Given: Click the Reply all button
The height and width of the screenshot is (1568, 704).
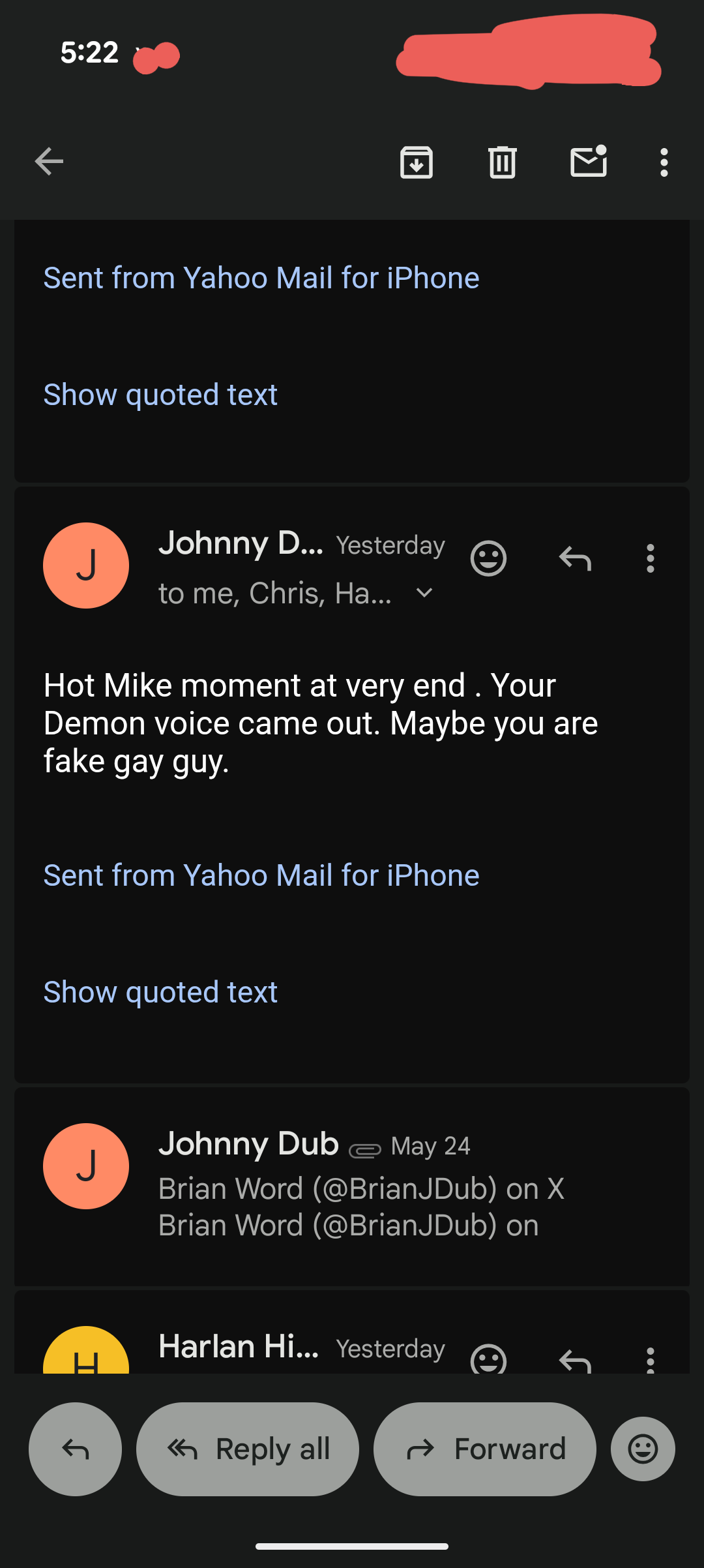Looking at the screenshot, I should 248,1449.
